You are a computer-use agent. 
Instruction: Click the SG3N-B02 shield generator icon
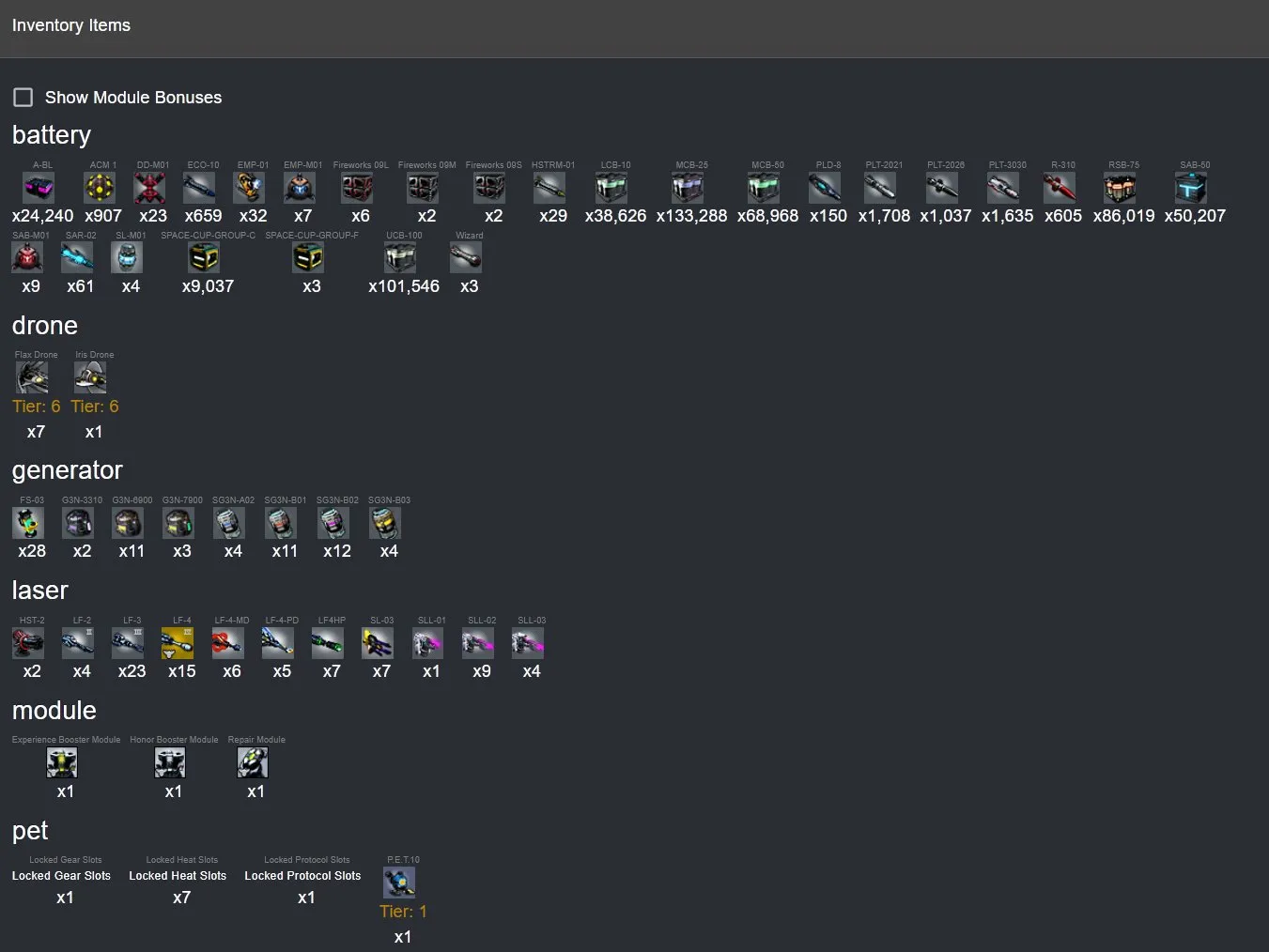pyautogui.click(x=333, y=523)
